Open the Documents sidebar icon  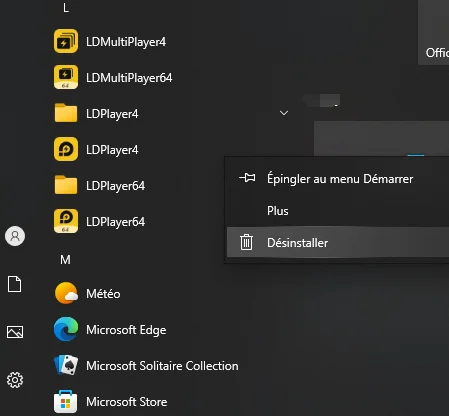coord(15,284)
